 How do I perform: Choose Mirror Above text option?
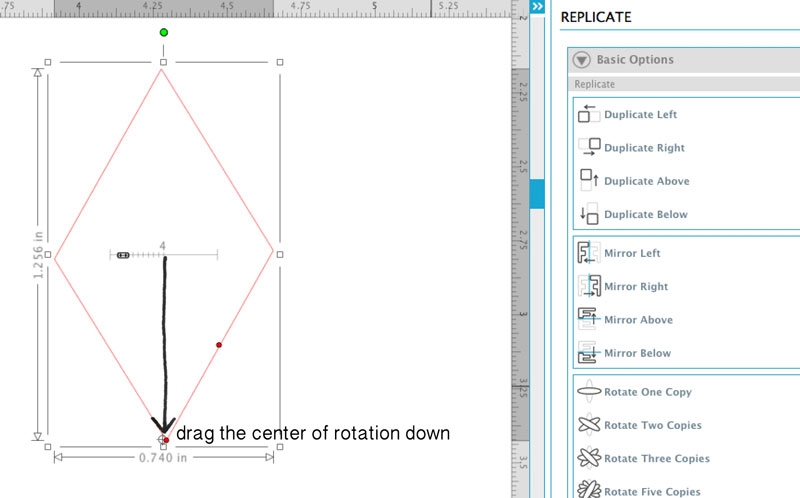pos(638,320)
